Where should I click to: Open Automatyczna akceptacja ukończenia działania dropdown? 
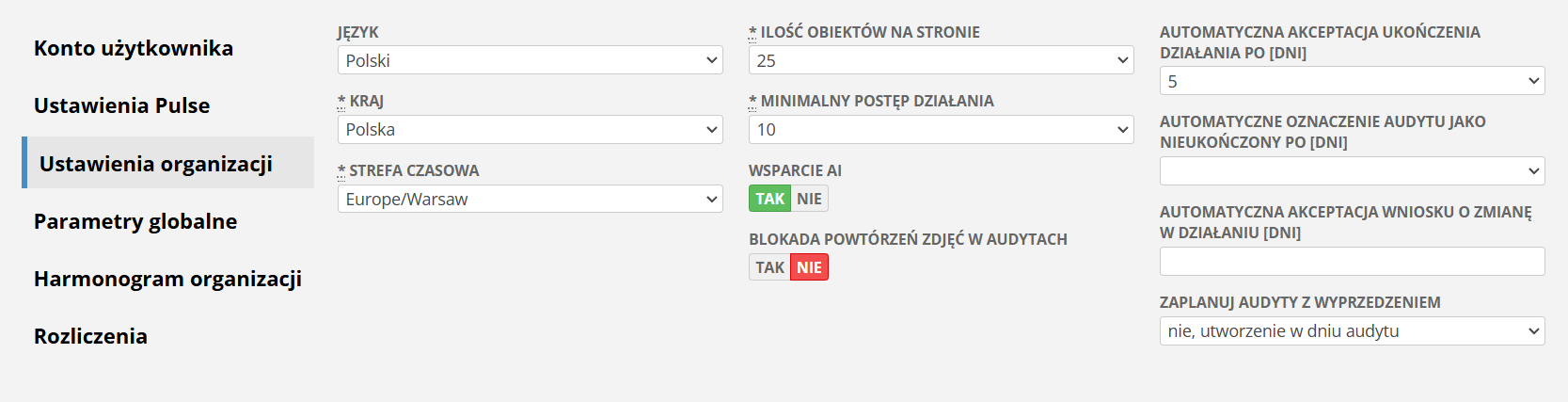point(1352,81)
